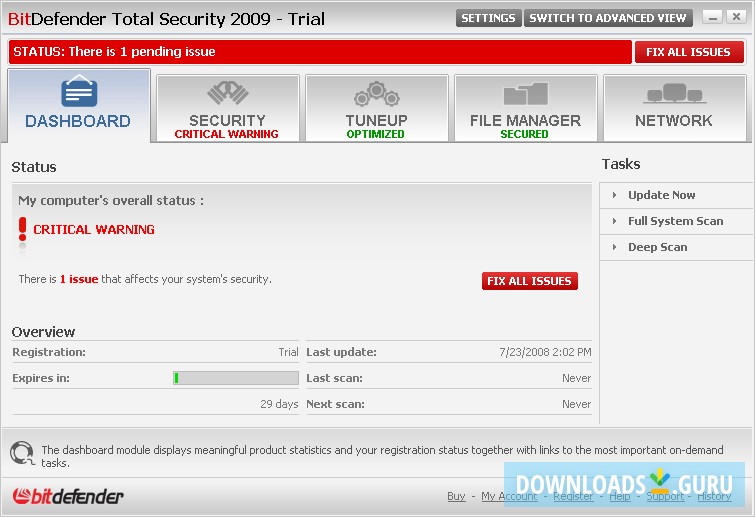The height and width of the screenshot is (517, 755).
Task: Open the Support link
Action: [665, 496]
